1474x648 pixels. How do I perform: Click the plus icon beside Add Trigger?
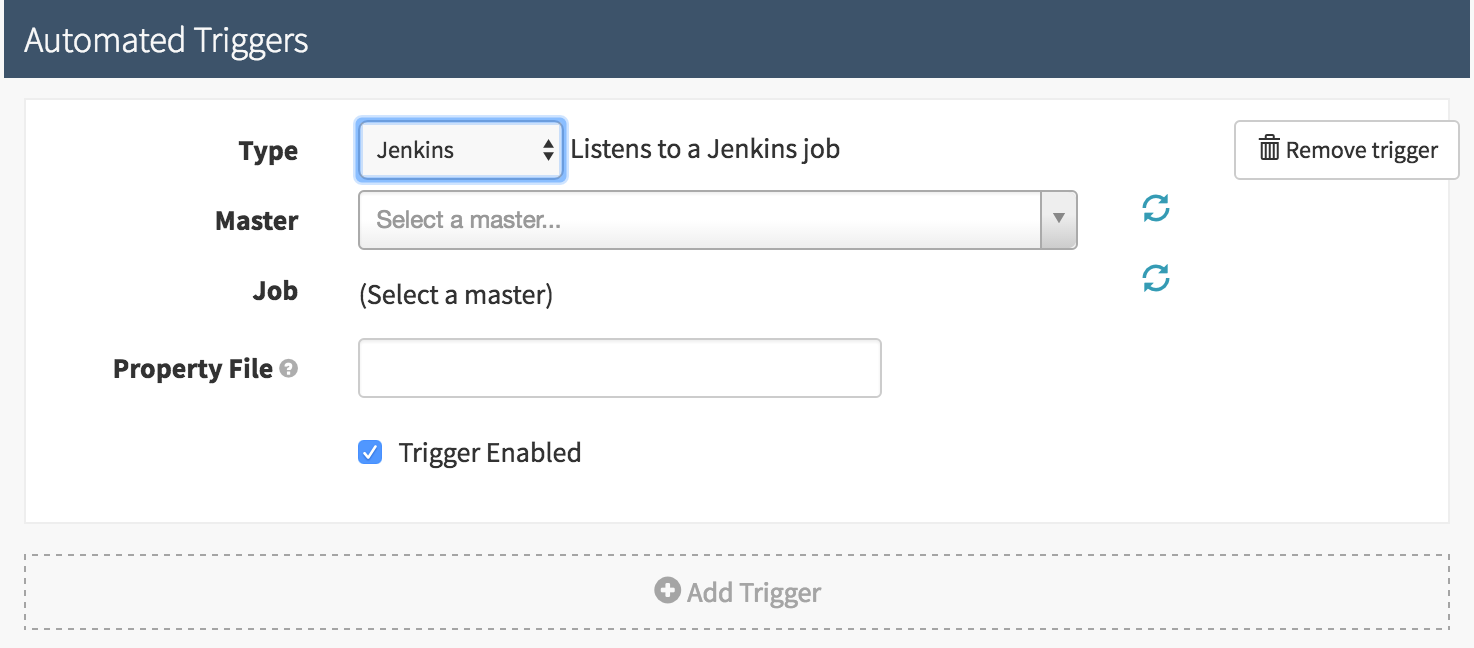[x=667, y=591]
